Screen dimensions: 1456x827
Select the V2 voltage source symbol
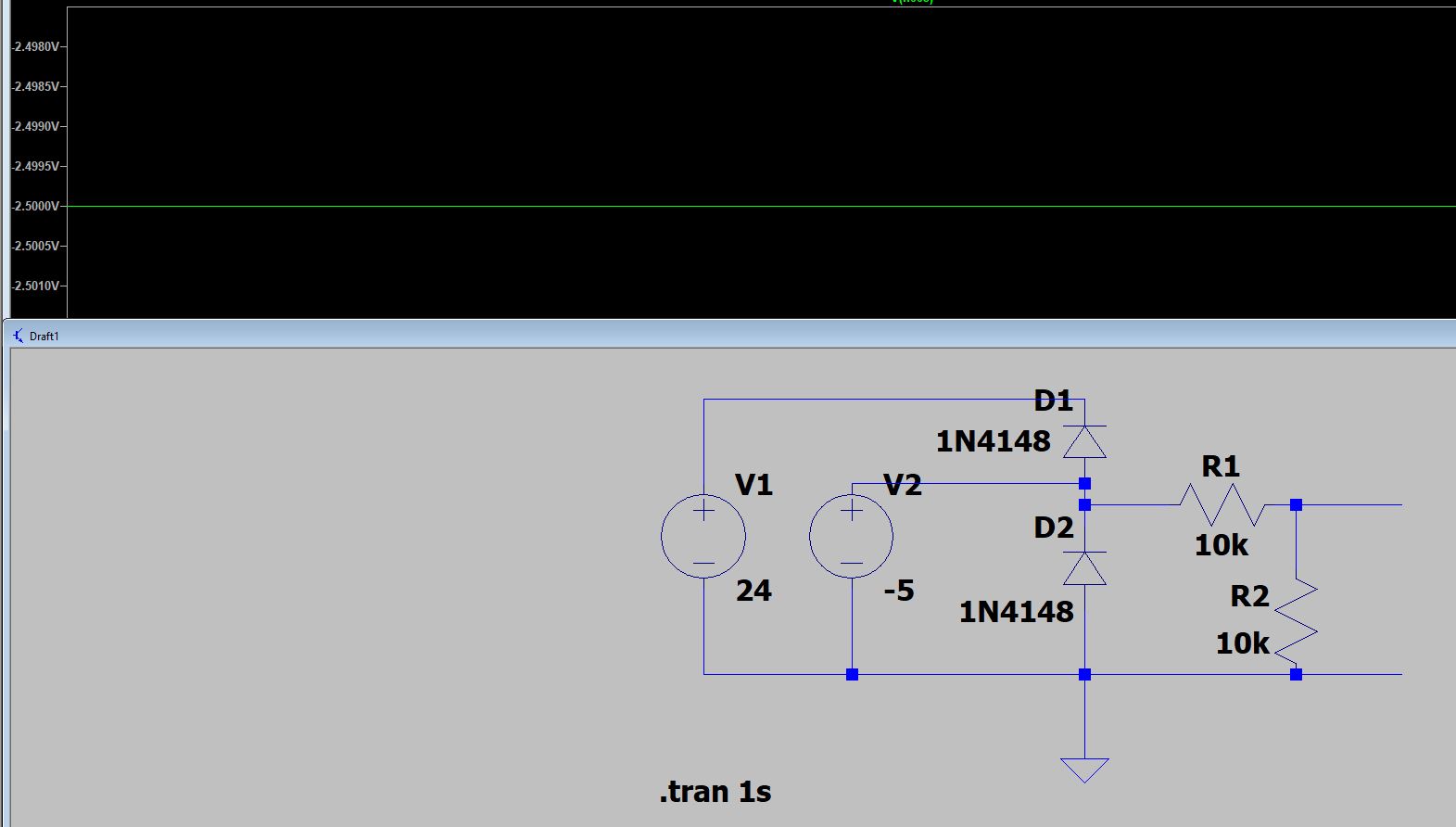coord(851,536)
